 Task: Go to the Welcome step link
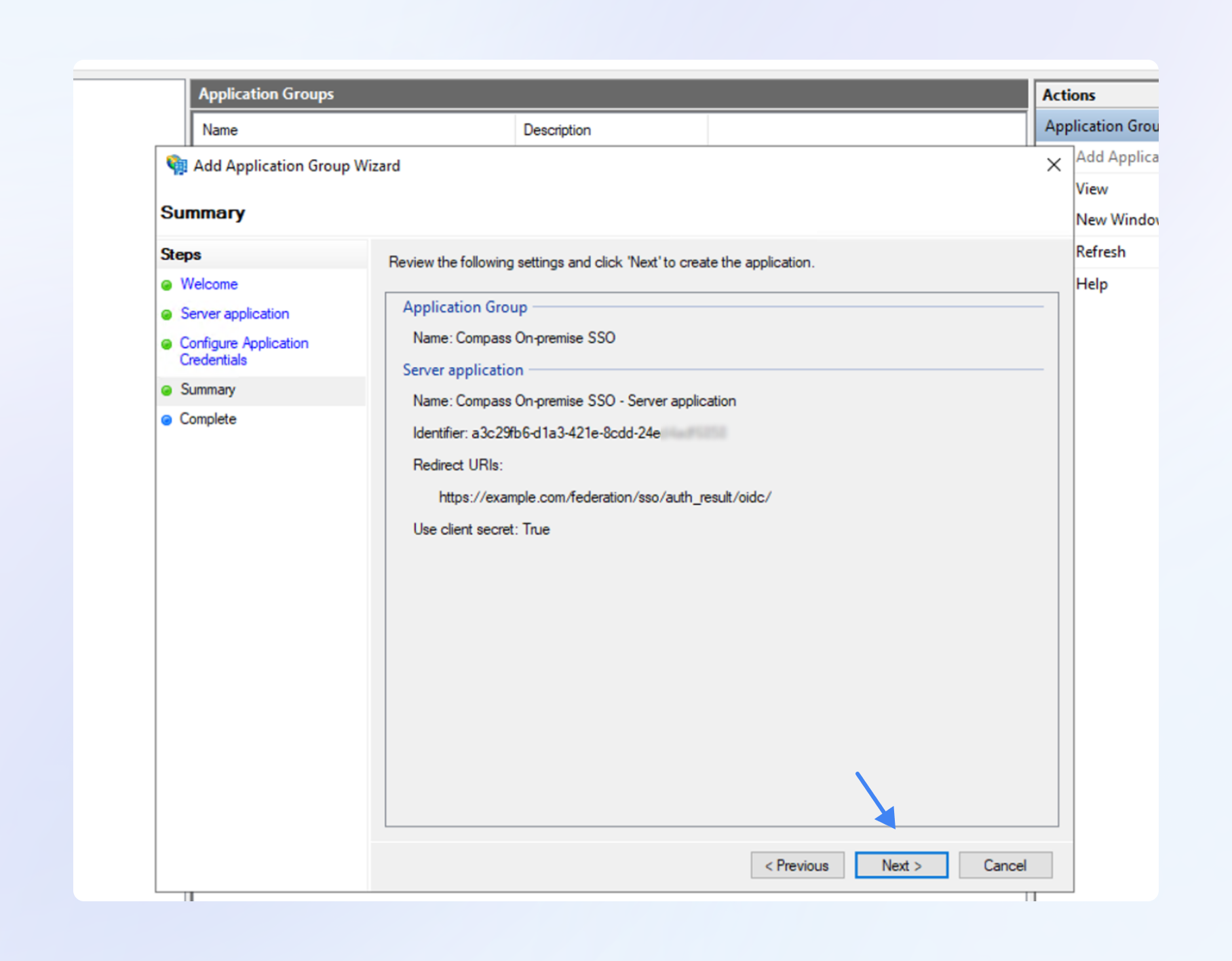point(209,284)
